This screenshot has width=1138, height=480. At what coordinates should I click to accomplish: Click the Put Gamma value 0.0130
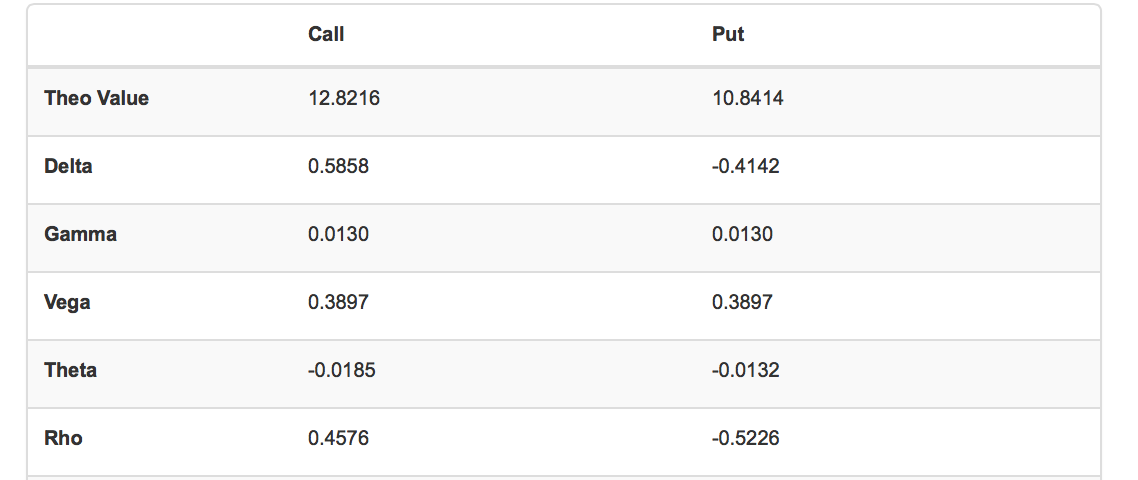pyautogui.click(x=742, y=234)
